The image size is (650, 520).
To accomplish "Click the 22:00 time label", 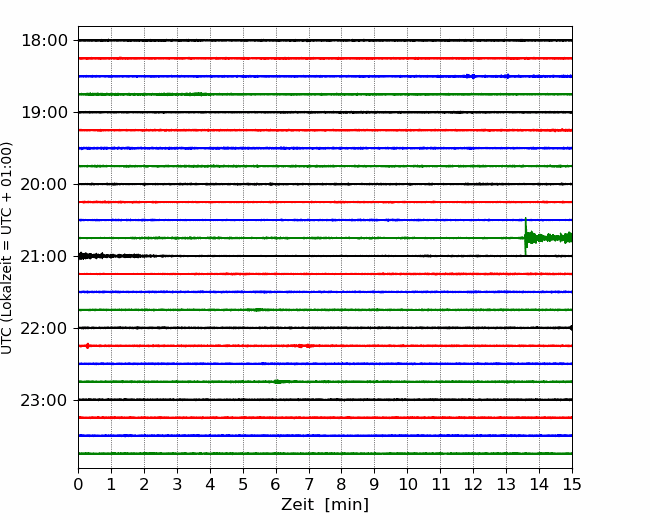I will [x=44, y=328].
